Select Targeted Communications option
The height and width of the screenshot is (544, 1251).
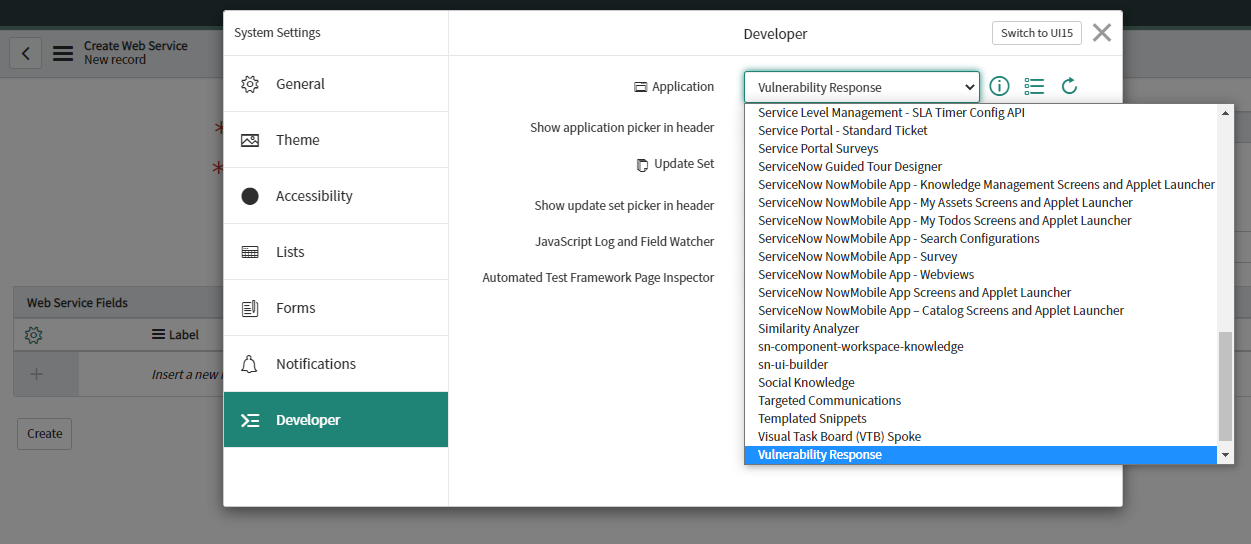tap(982, 400)
